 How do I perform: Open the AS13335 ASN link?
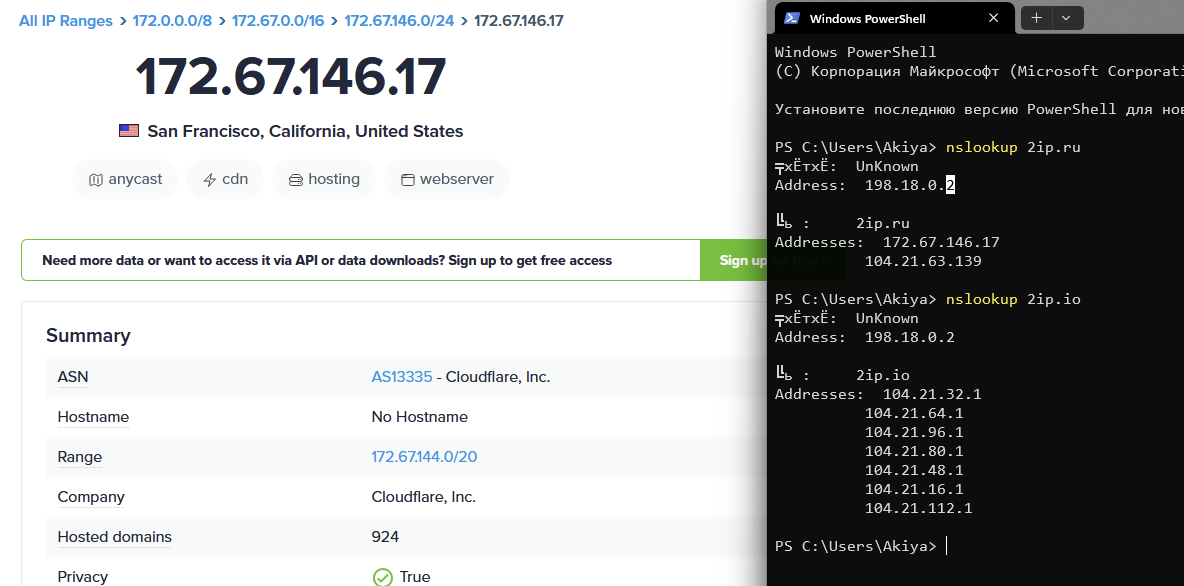tap(402, 377)
